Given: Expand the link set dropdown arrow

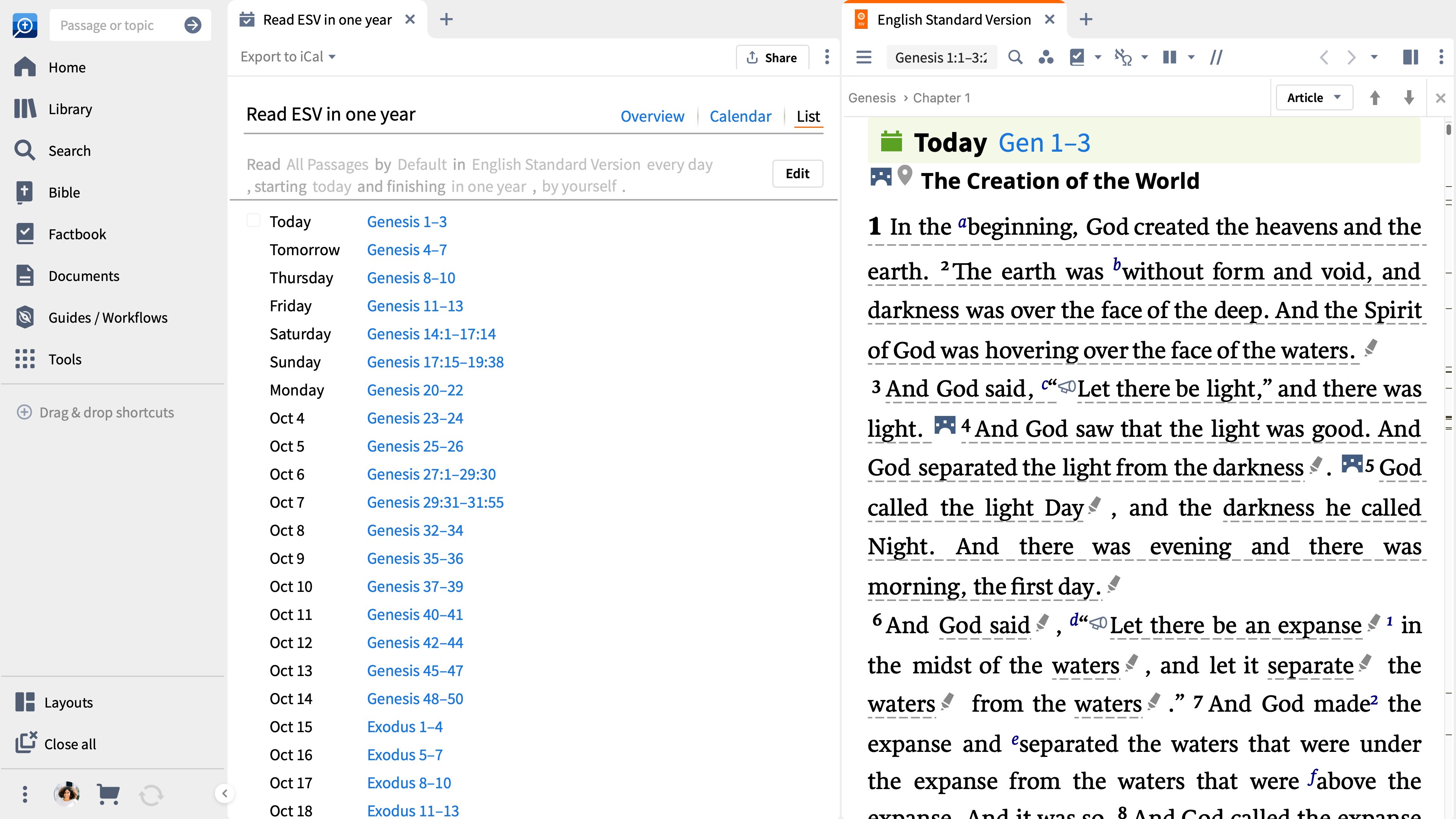Looking at the screenshot, I should (x=1145, y=57).
